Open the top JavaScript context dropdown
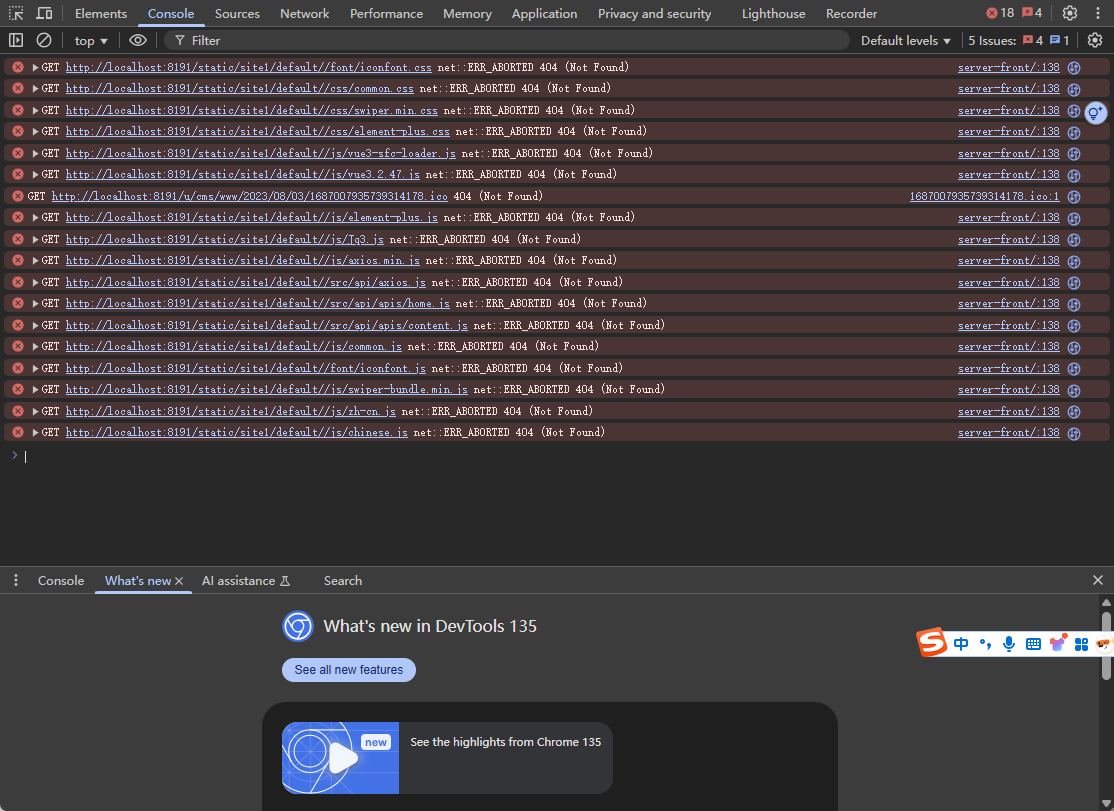This screenshot has width=1114, height=811. tap(91, 40)
